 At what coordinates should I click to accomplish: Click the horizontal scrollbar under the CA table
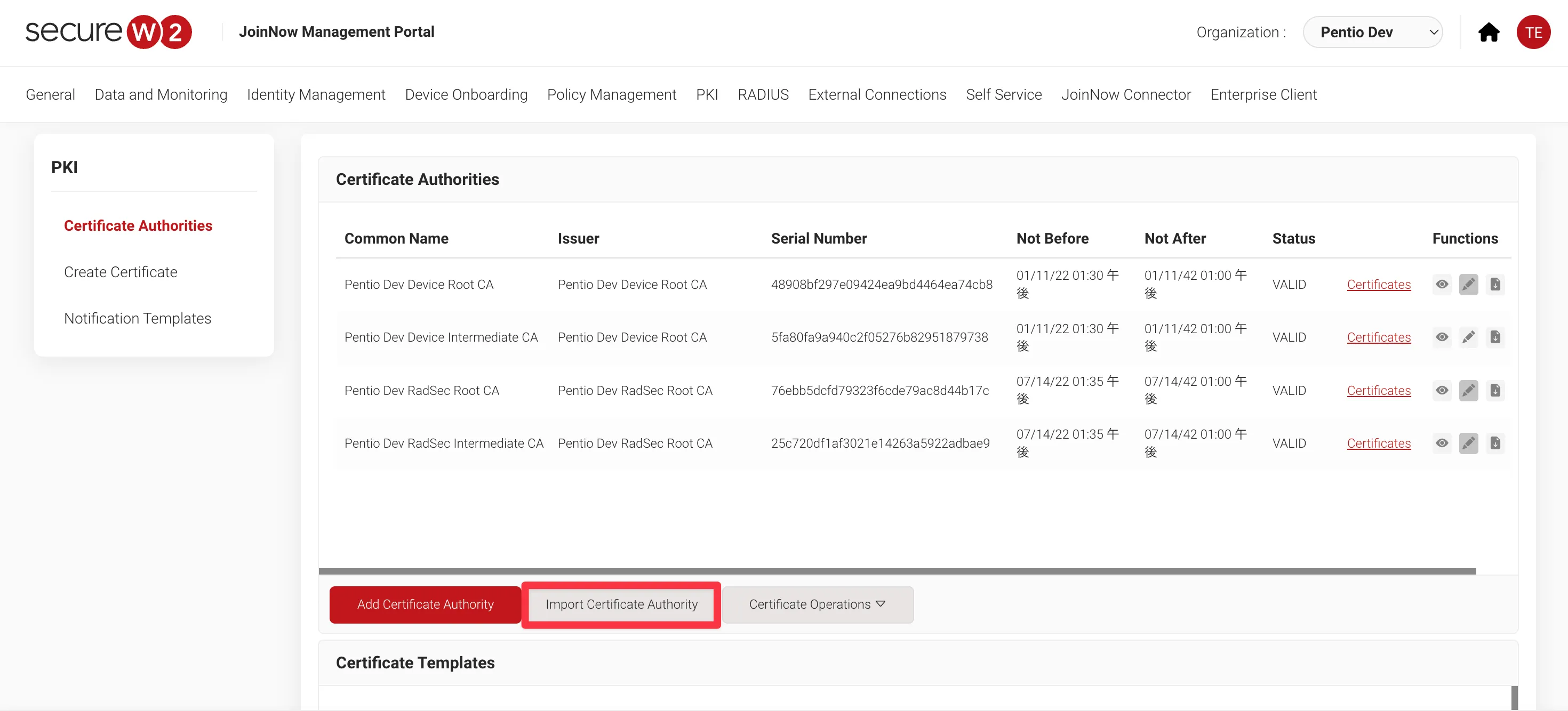click(897, 571)
